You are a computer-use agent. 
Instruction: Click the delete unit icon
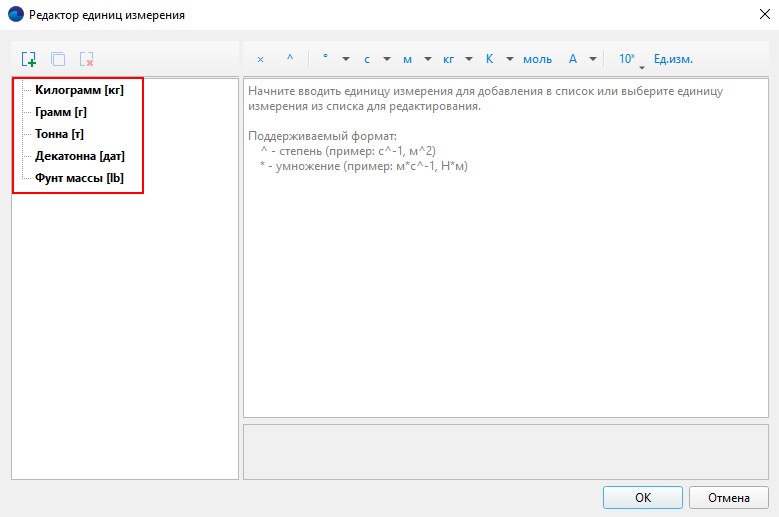click(x=86, y=59)
